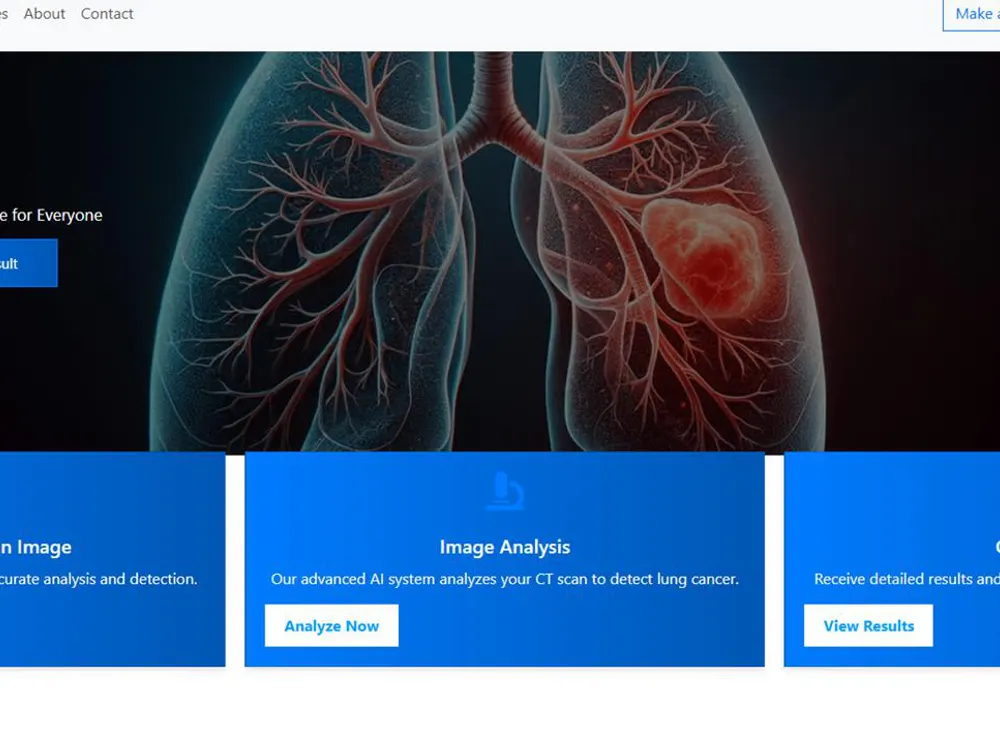Click the blue hero button under the tagline

pos(29,263)
